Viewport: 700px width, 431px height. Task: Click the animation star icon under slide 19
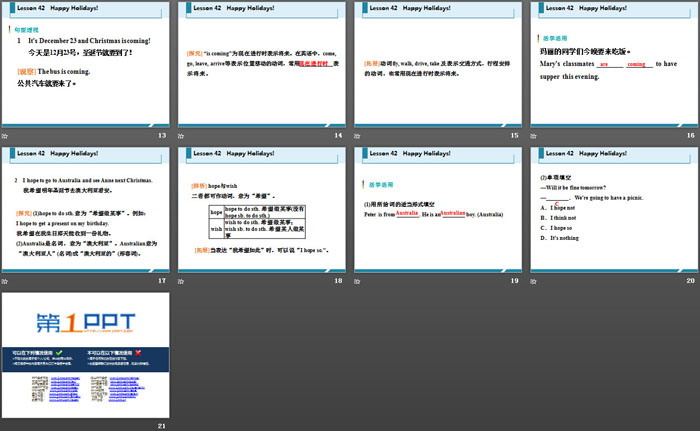[x=357, y=281]
